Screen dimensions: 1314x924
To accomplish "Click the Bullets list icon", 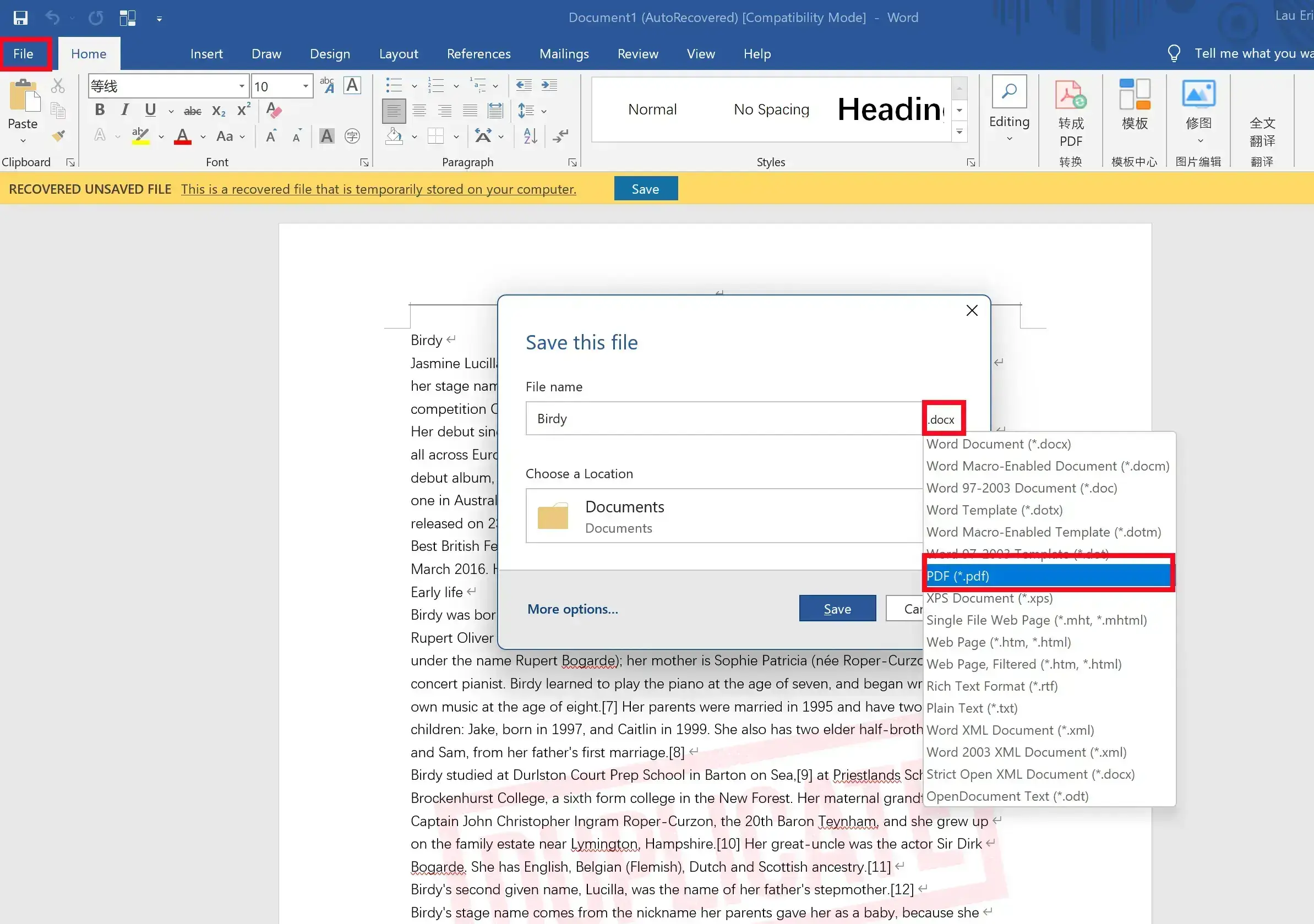I will pos(394,85).
